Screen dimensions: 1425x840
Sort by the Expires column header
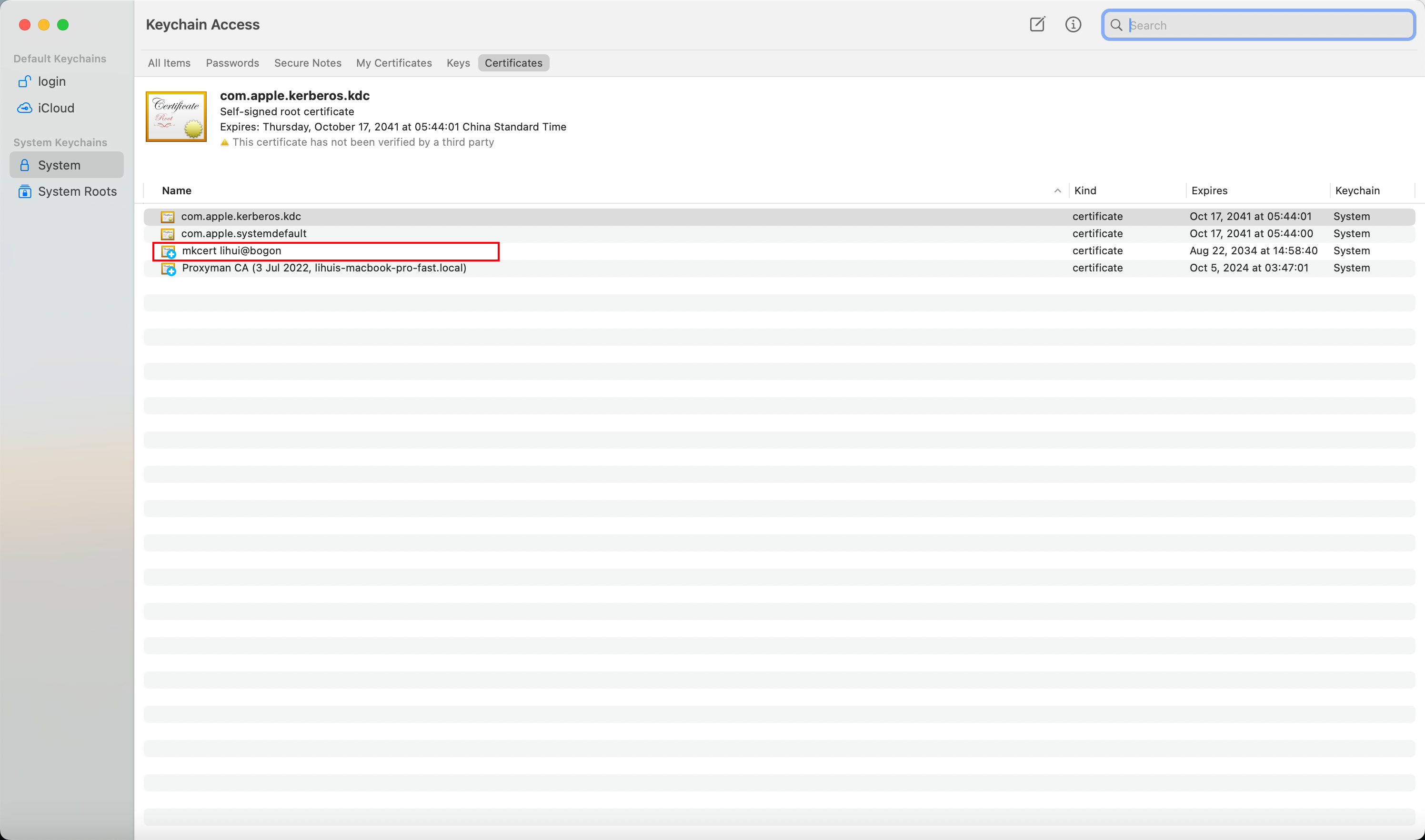click(1209, 191)
